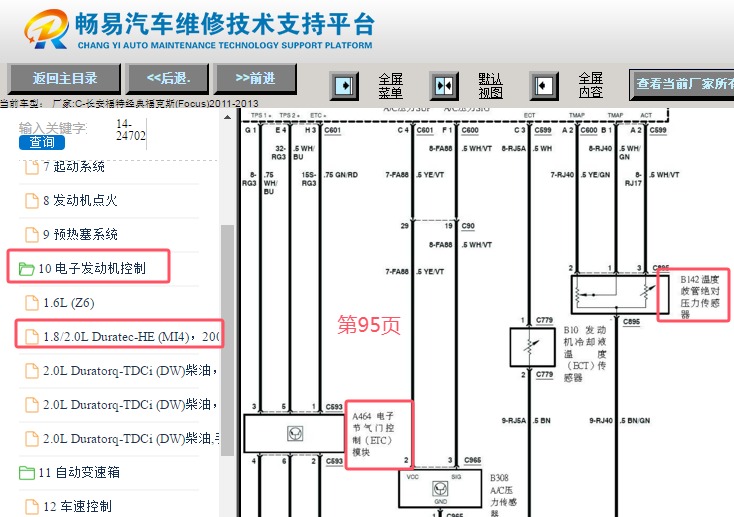
Task: Click folder icon beside 11 自动变速箱
Action: [x=26, y=473]
